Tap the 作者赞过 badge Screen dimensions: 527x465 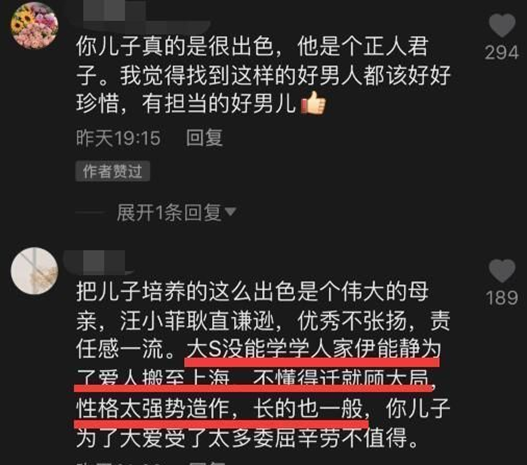(x=112, y=171)
